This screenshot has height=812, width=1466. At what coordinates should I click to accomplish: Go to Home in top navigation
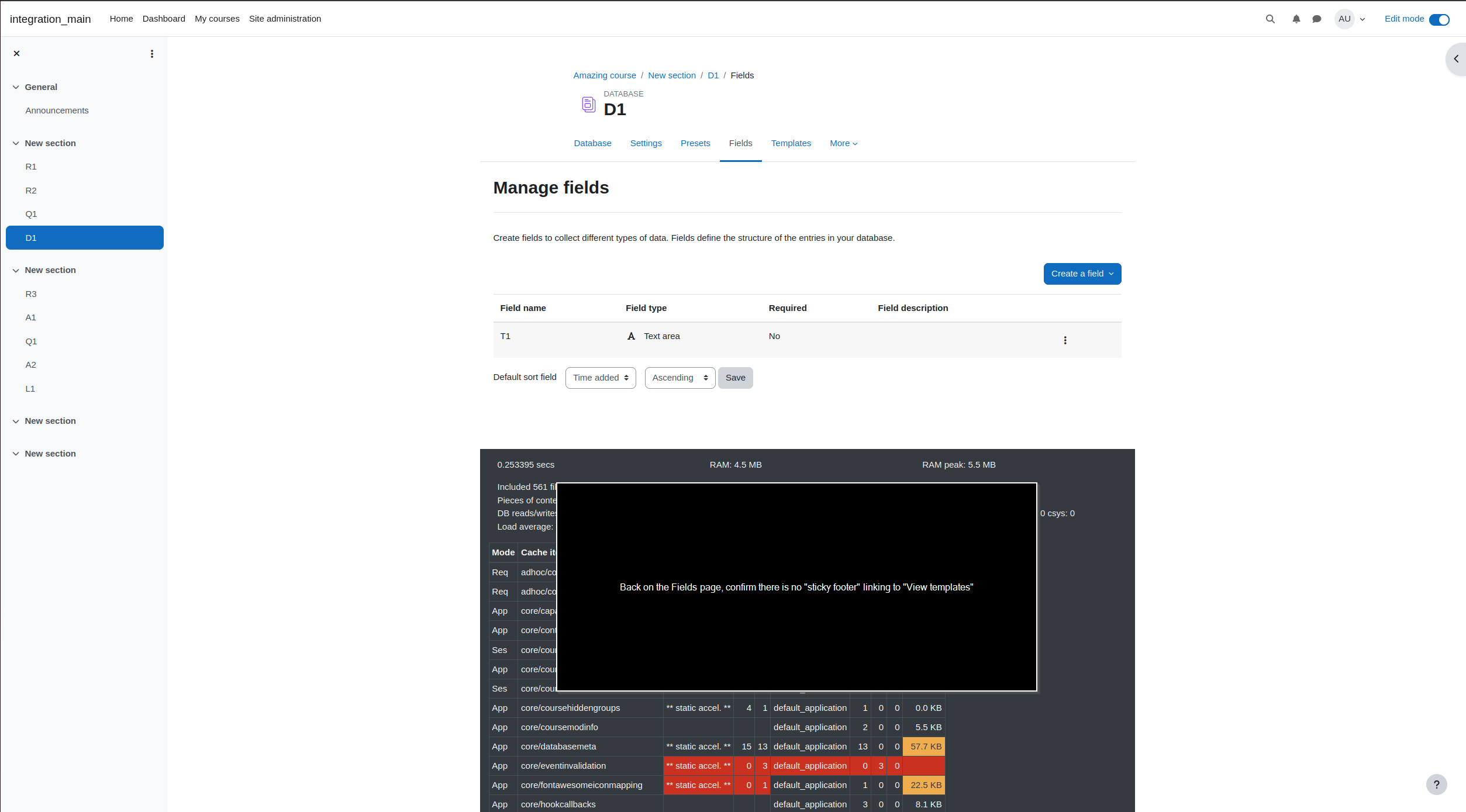[x=121, y=19]
